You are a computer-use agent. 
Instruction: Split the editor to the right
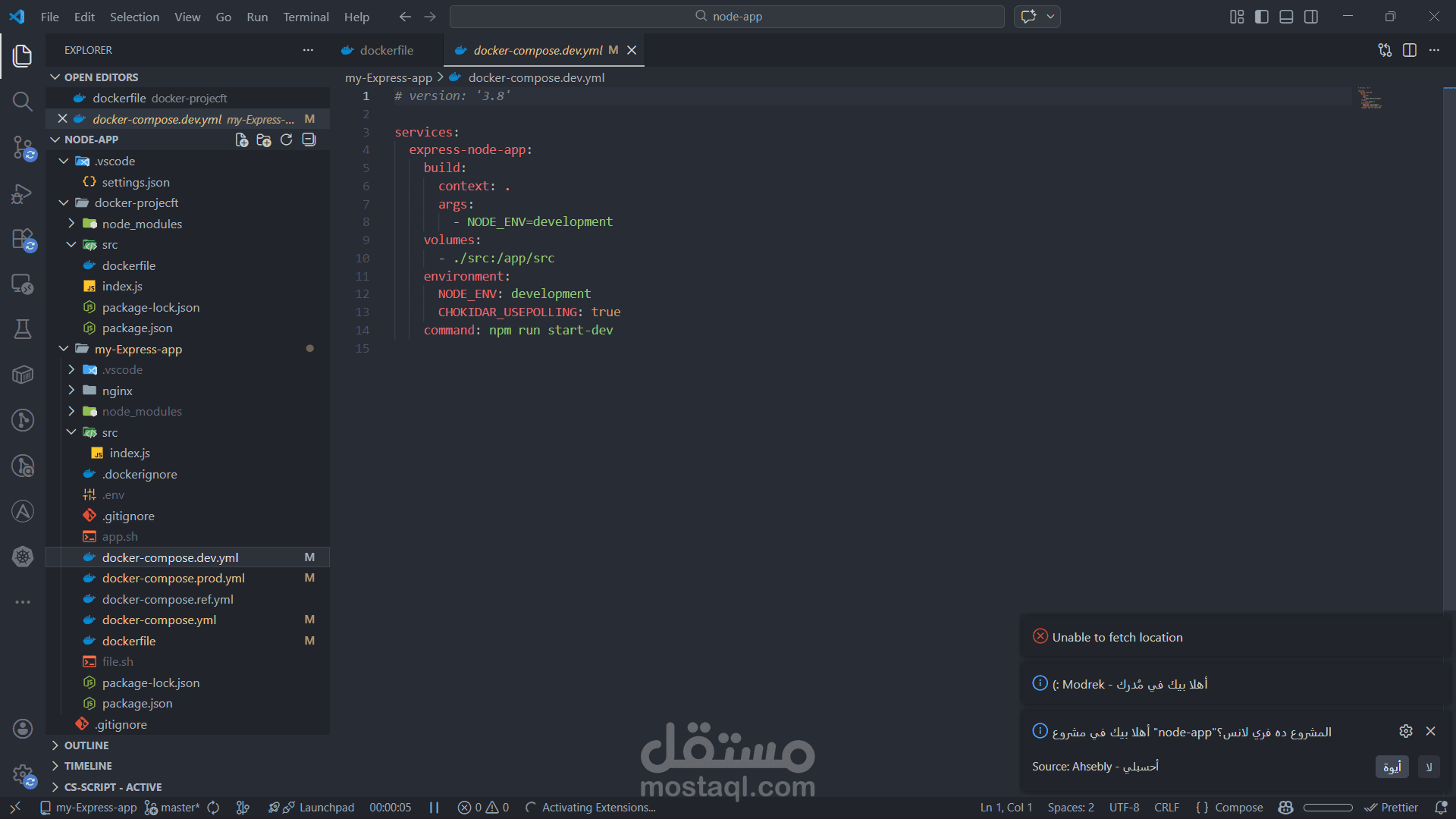(1409, 50)
